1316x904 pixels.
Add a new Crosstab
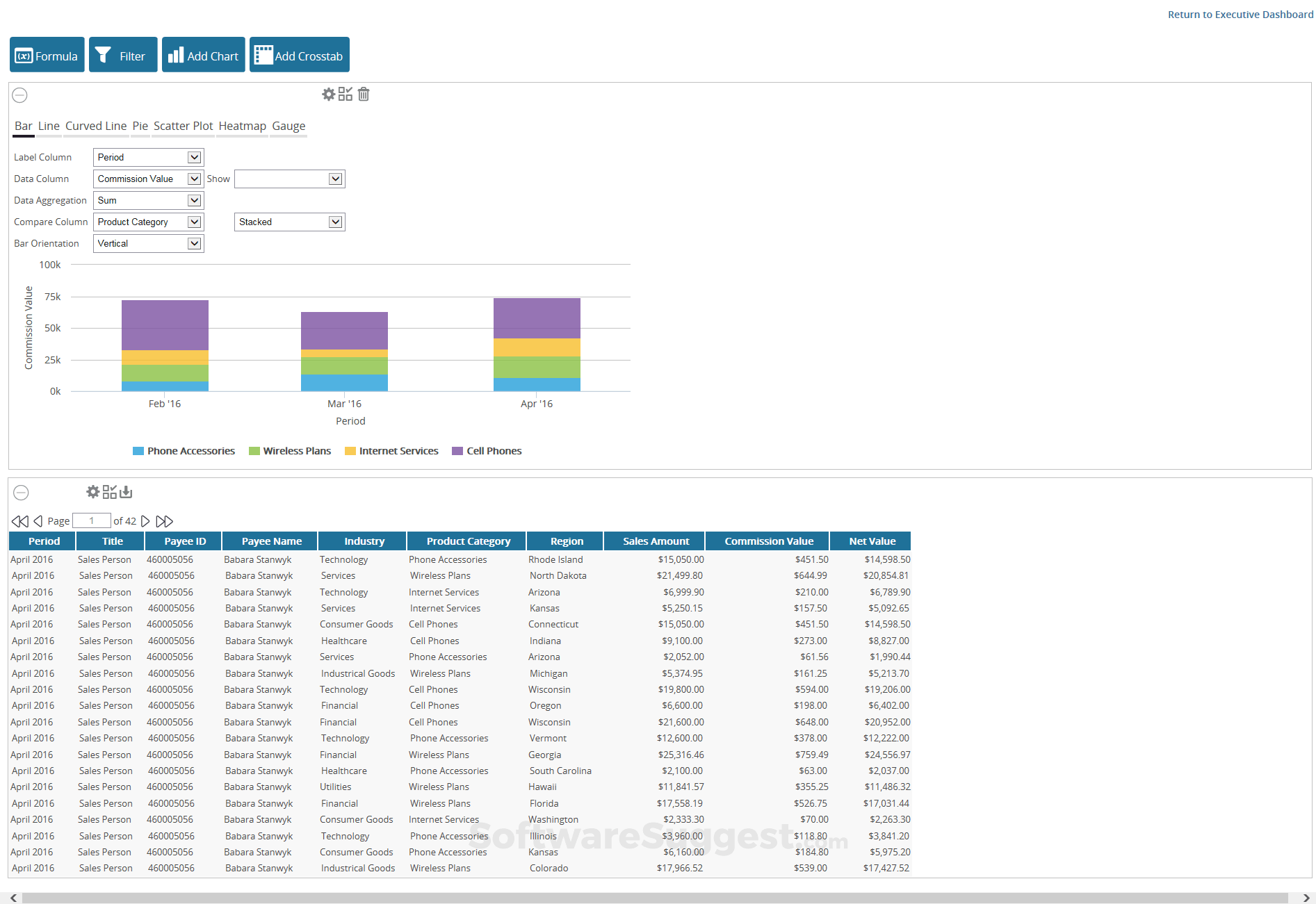(x=299, y=54)
